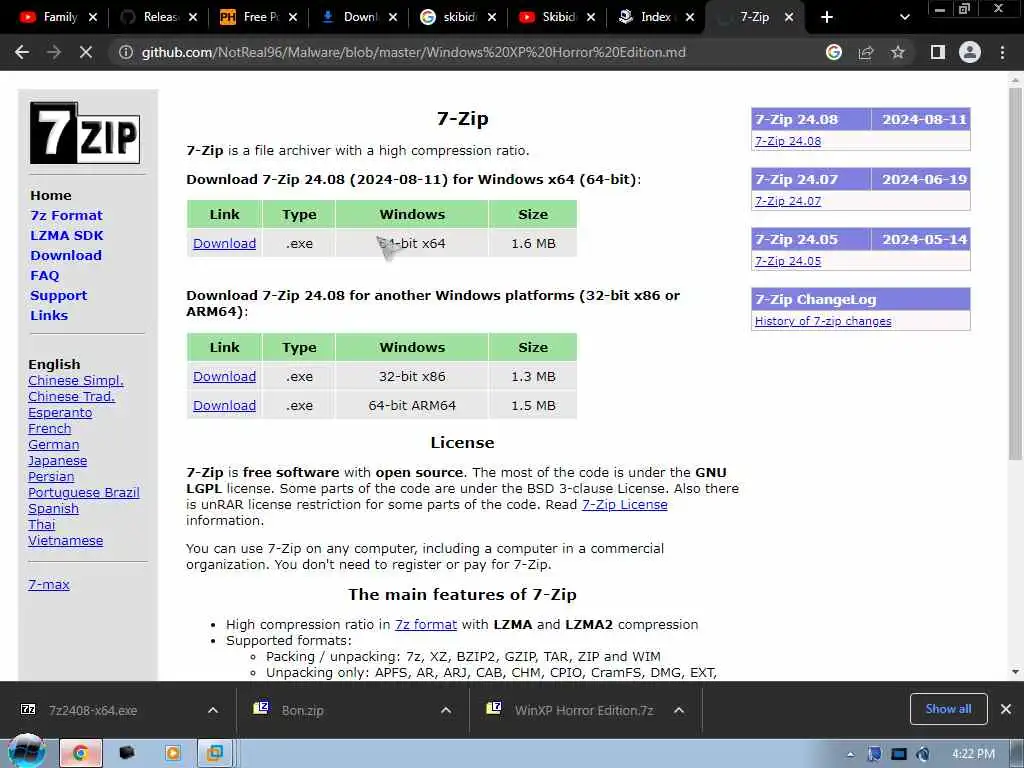Screen dimensions: 1024x768
Task: Click the 4:22 PM taskbar clock
Action: click(973, 754)
